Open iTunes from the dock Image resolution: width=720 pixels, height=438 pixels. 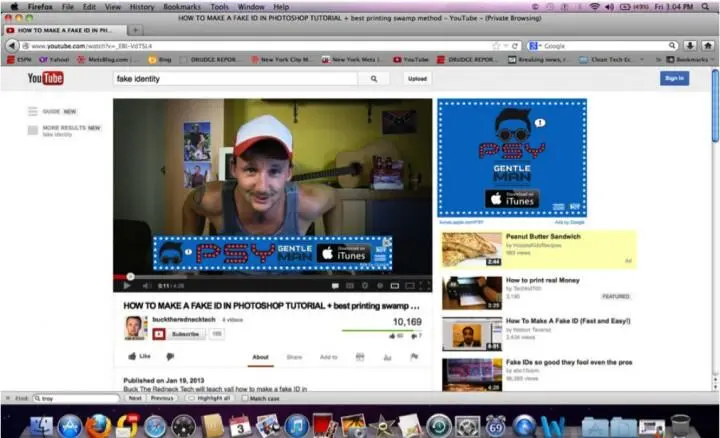[x=297, y=427]
